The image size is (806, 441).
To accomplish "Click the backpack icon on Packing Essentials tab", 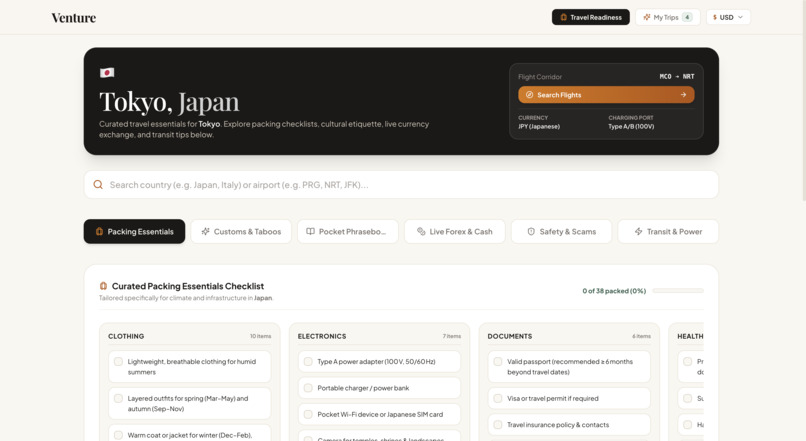I will pos(99,231).
